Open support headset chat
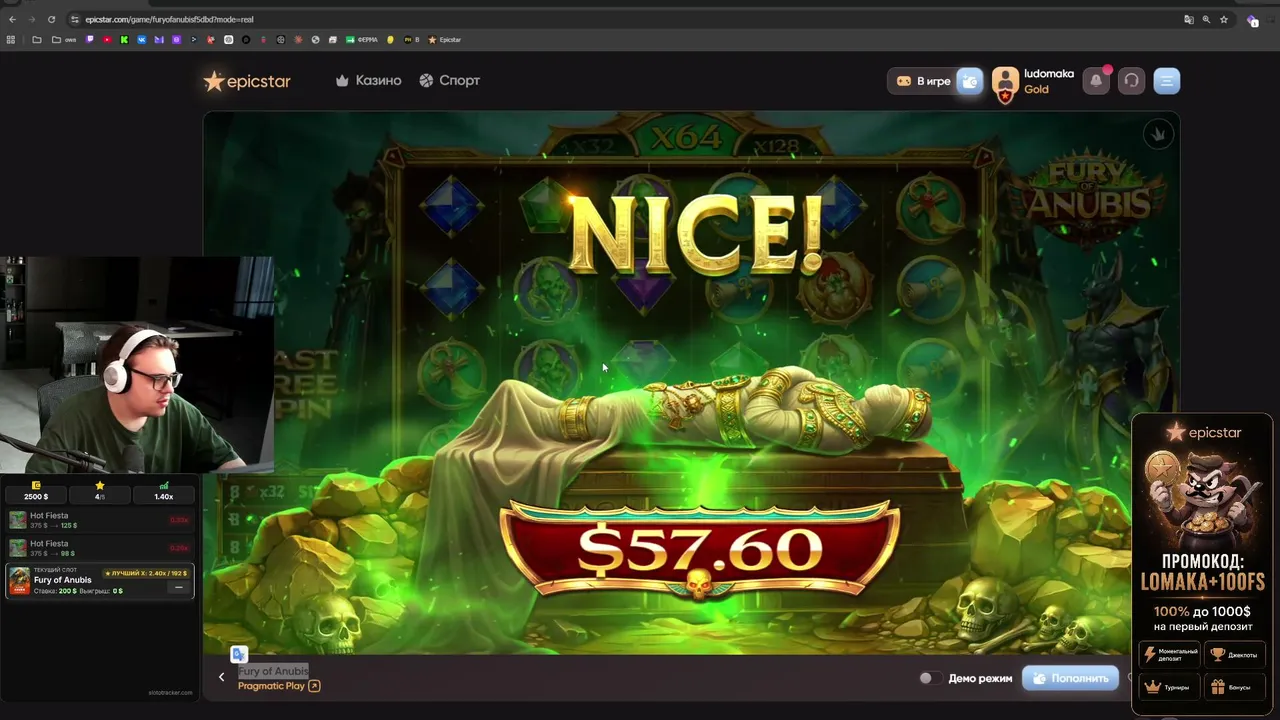 point(1131,81)
